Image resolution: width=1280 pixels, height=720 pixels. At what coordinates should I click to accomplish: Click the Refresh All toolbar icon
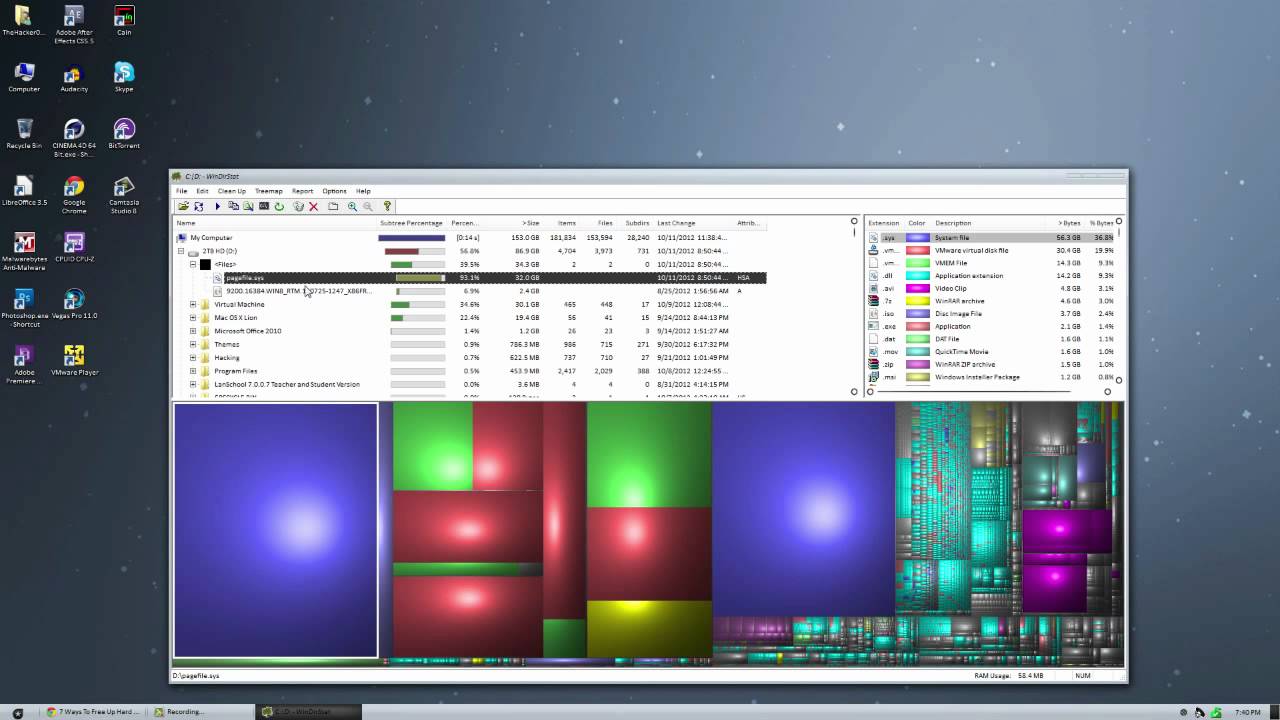pyautogui.click(x=198, y=206)
